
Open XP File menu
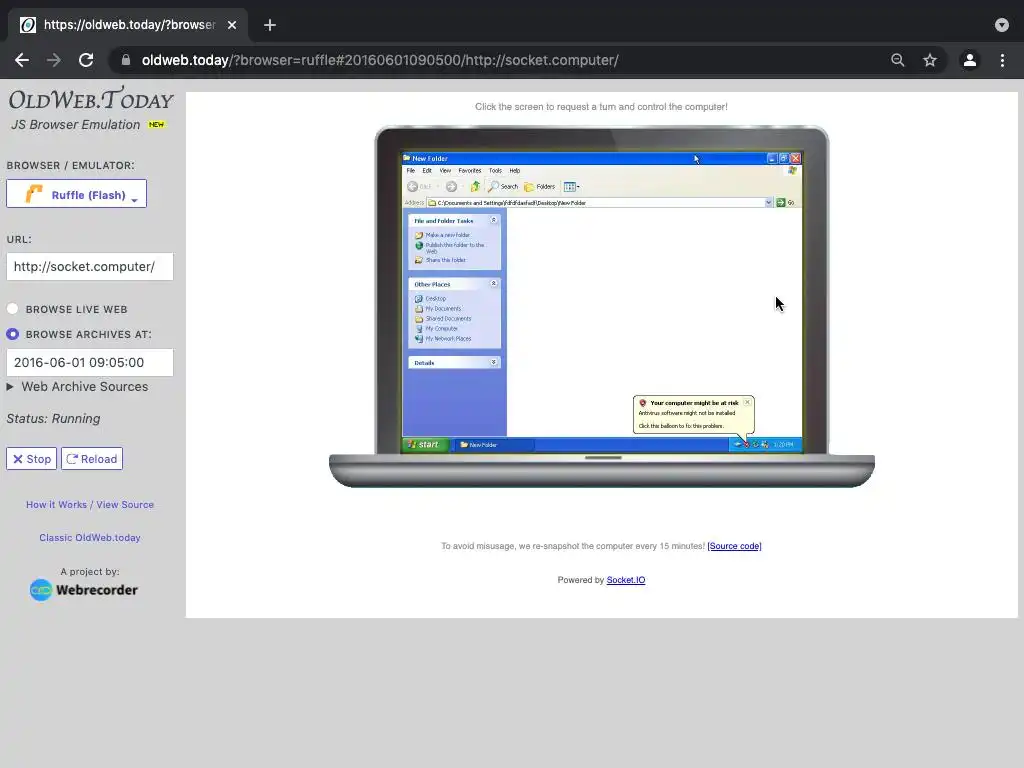click(411, 170)
